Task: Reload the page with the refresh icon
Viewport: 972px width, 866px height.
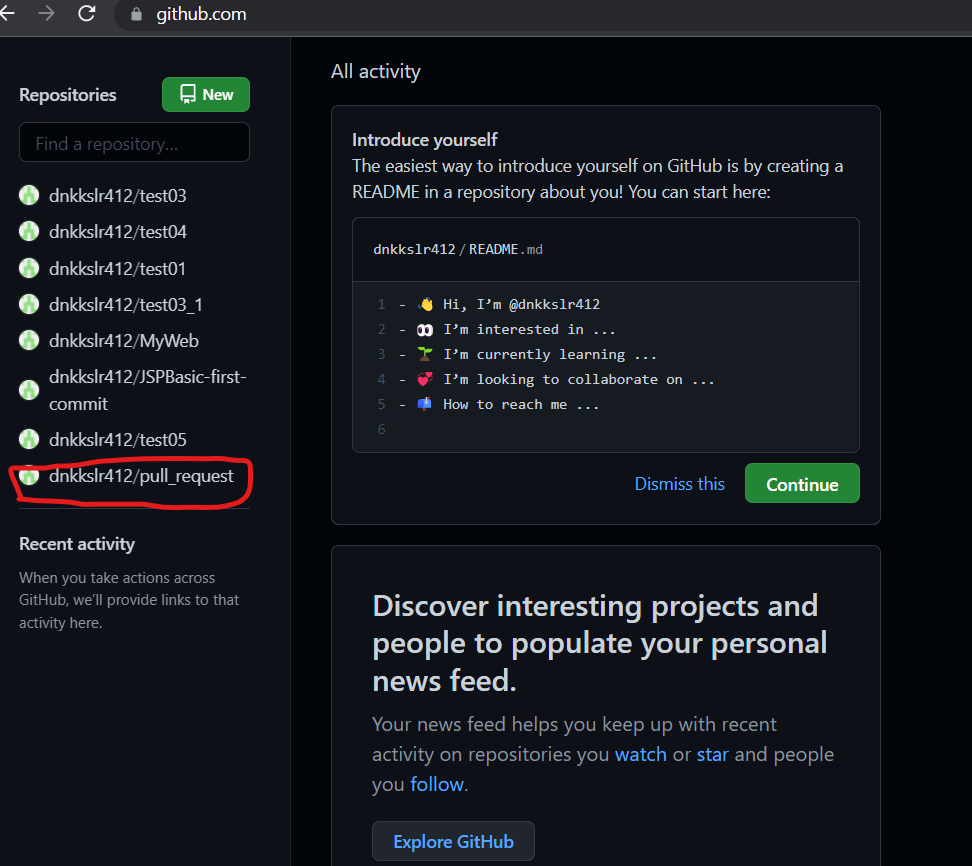Action: pyautogui.click(x=87, y=13)
